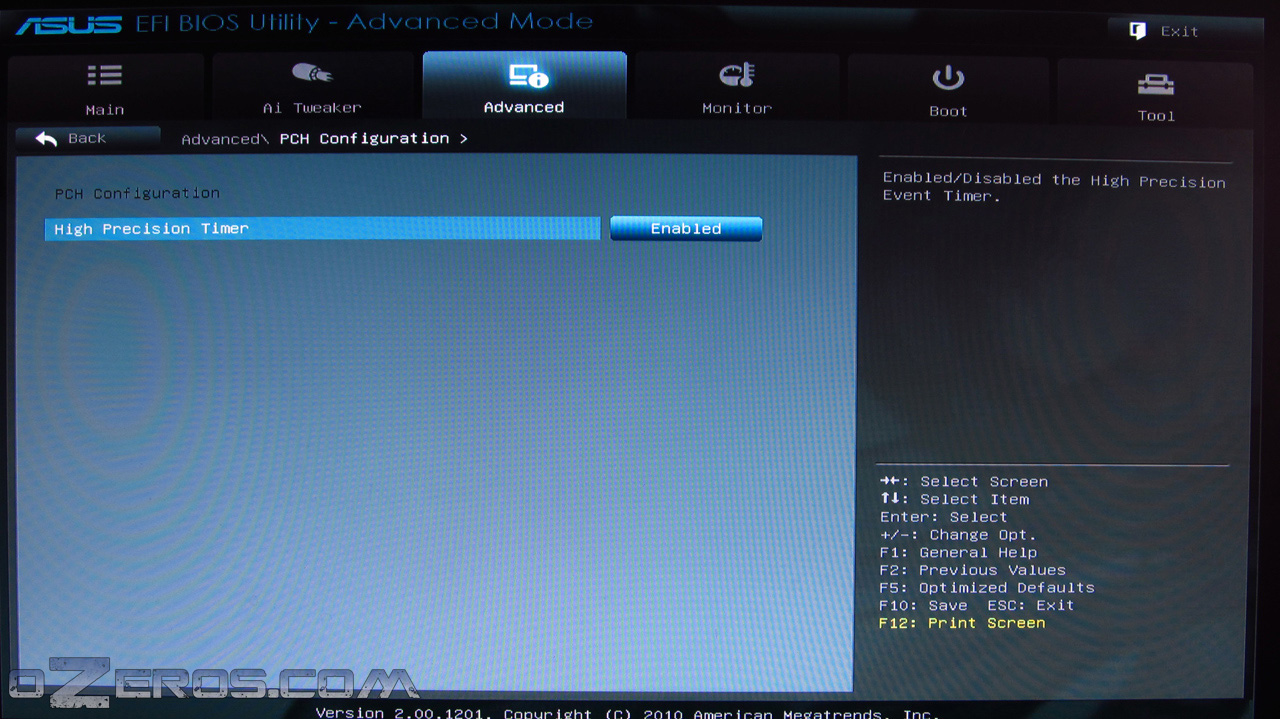Select the Tool printer-like icon
The image size is (1280, 719).
tap(1156, 84)
